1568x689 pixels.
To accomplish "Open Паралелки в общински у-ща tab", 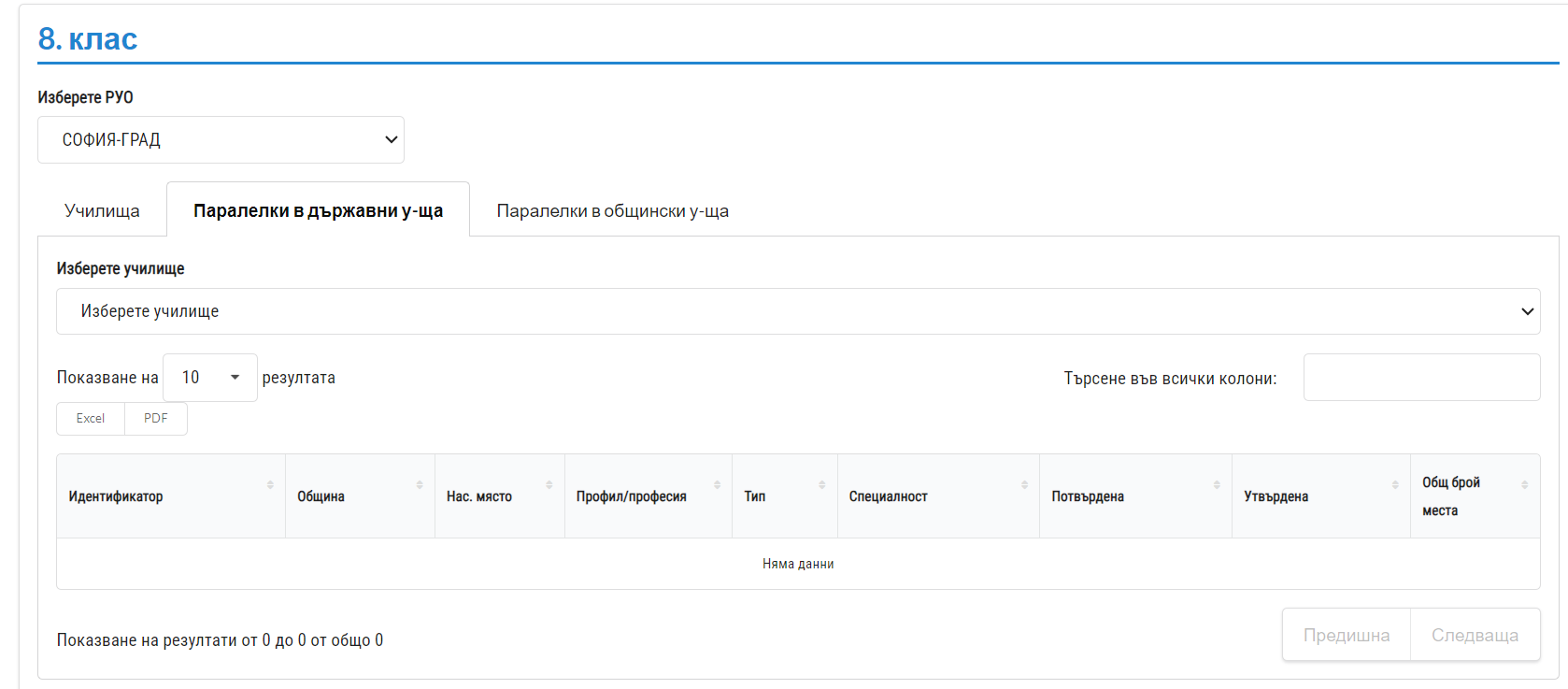I will pyautogui.click(x=612, y=211).
